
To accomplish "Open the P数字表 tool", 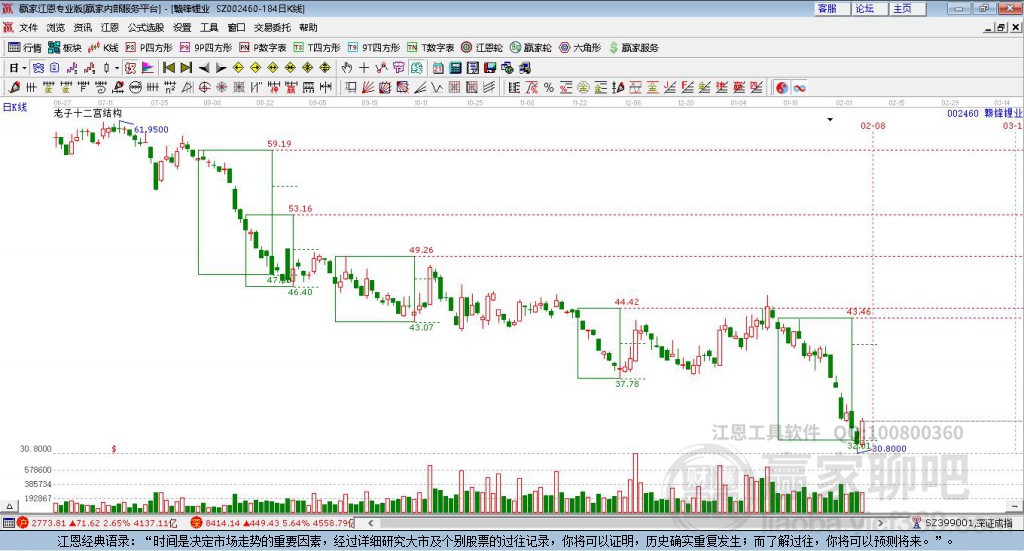I will click(x=263, y=48).
